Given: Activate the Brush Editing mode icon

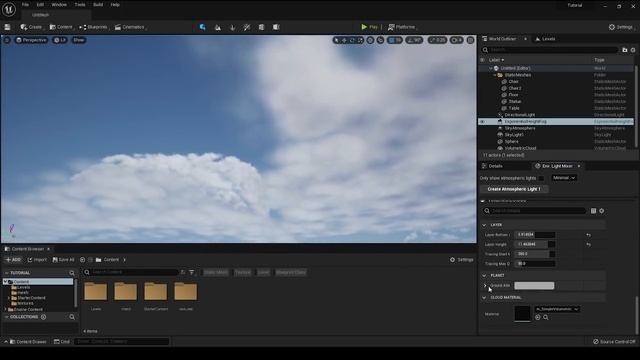Looking at the screenshot, I should pyautogui.click(x=276, y=27).
